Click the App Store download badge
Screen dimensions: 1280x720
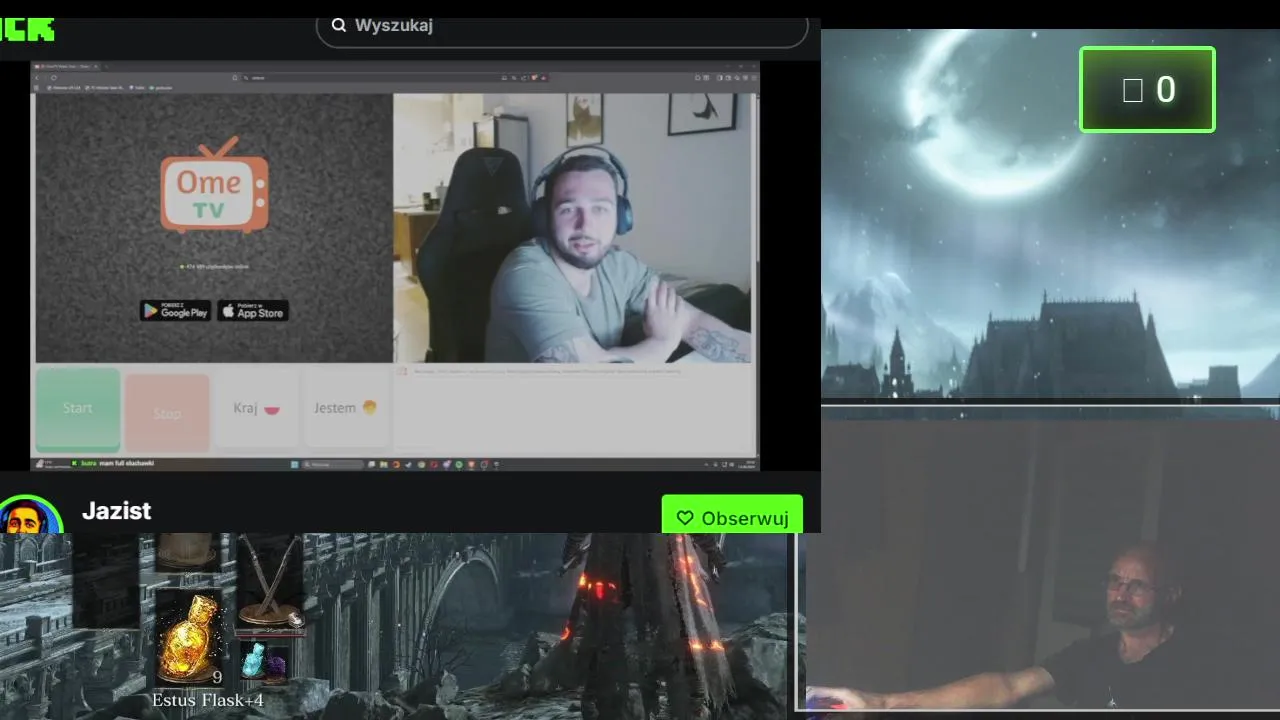coord(253,311)
